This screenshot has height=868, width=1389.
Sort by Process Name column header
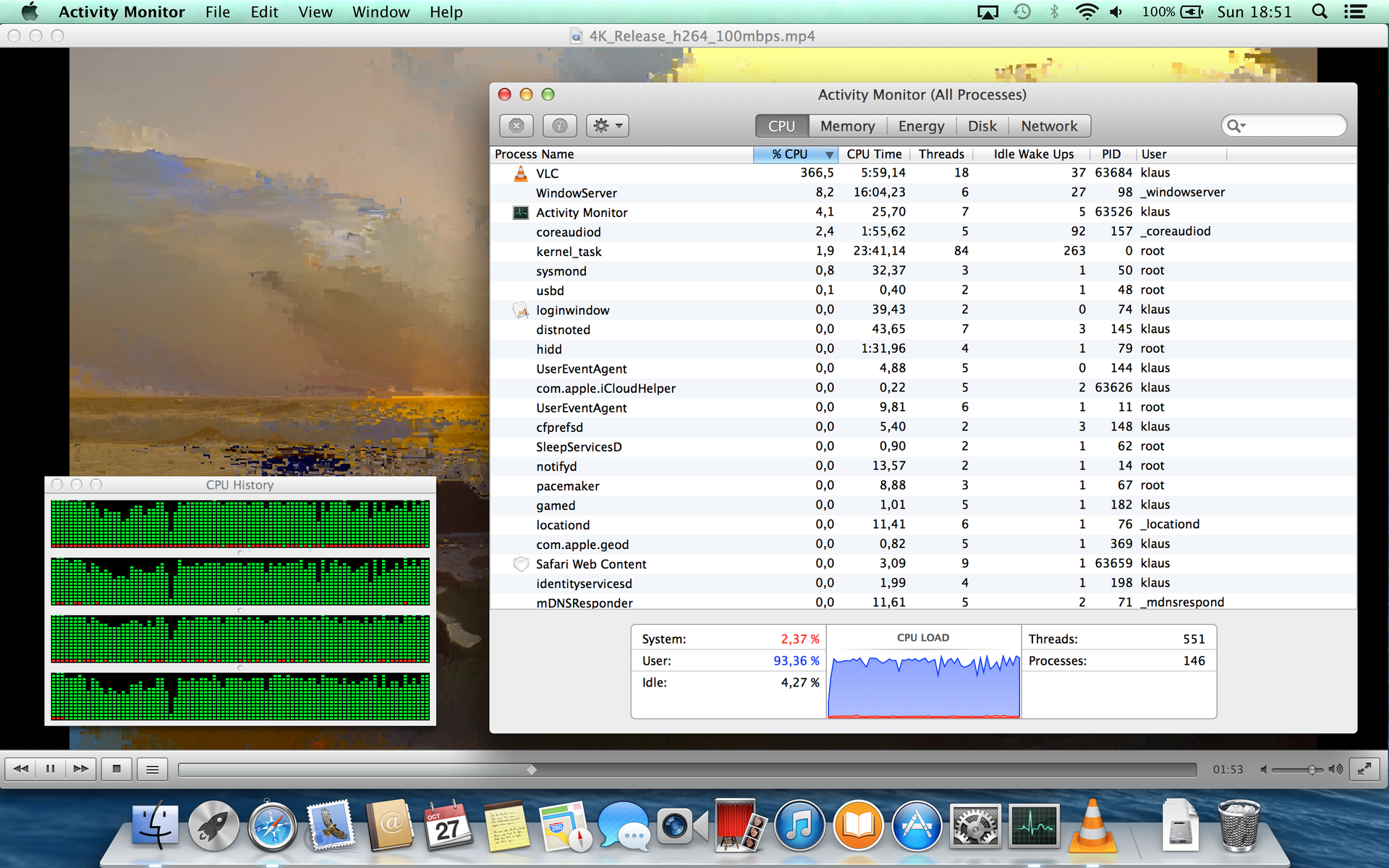tap(621, 154)
